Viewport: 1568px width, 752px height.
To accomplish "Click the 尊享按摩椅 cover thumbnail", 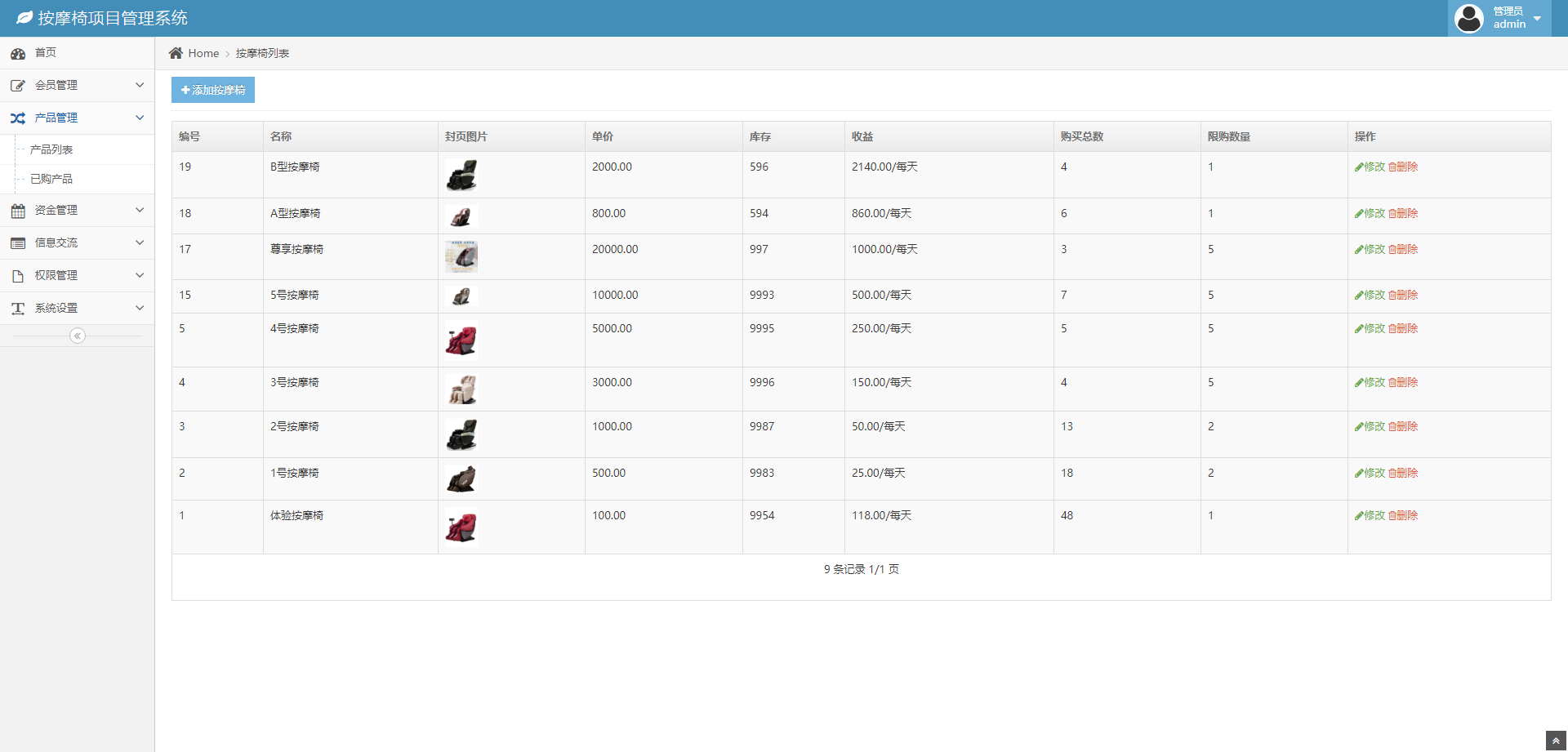I will 461,256.
